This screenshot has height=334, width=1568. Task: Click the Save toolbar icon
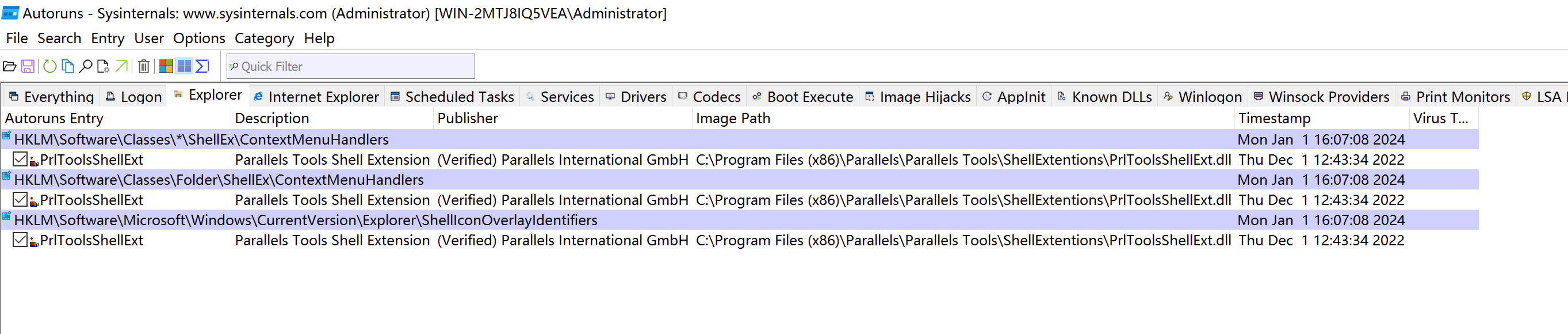(x=28, y=66)
